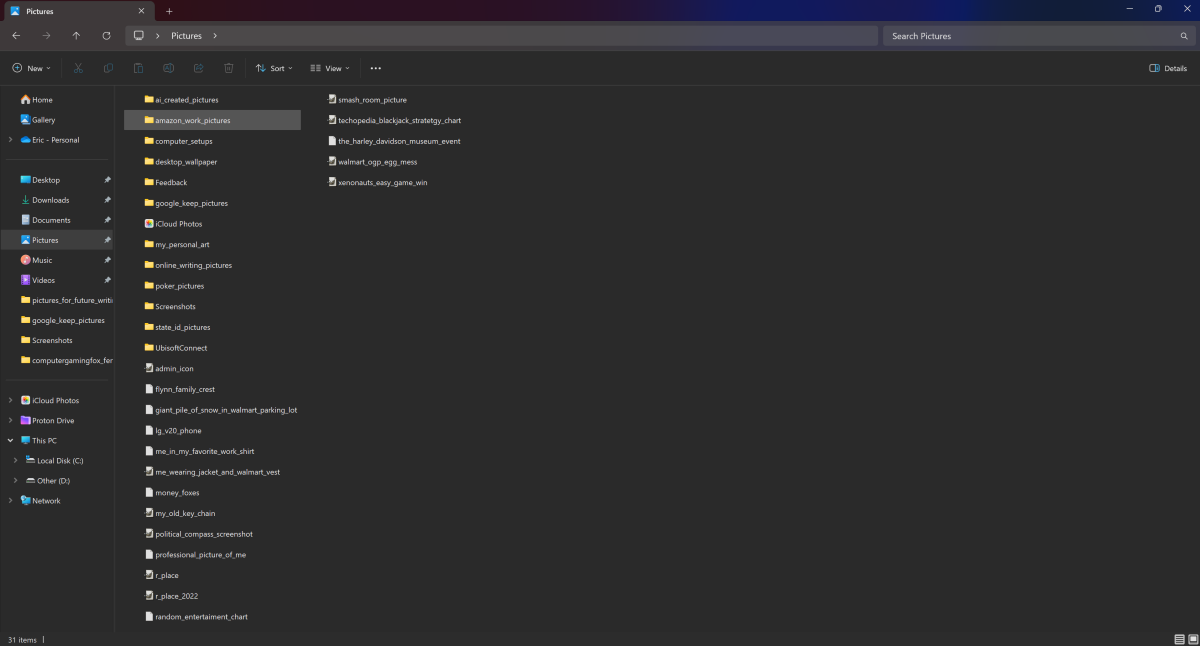Collapse the This PC tree node
Viewport: 1200px width, 646px height.
10,440
